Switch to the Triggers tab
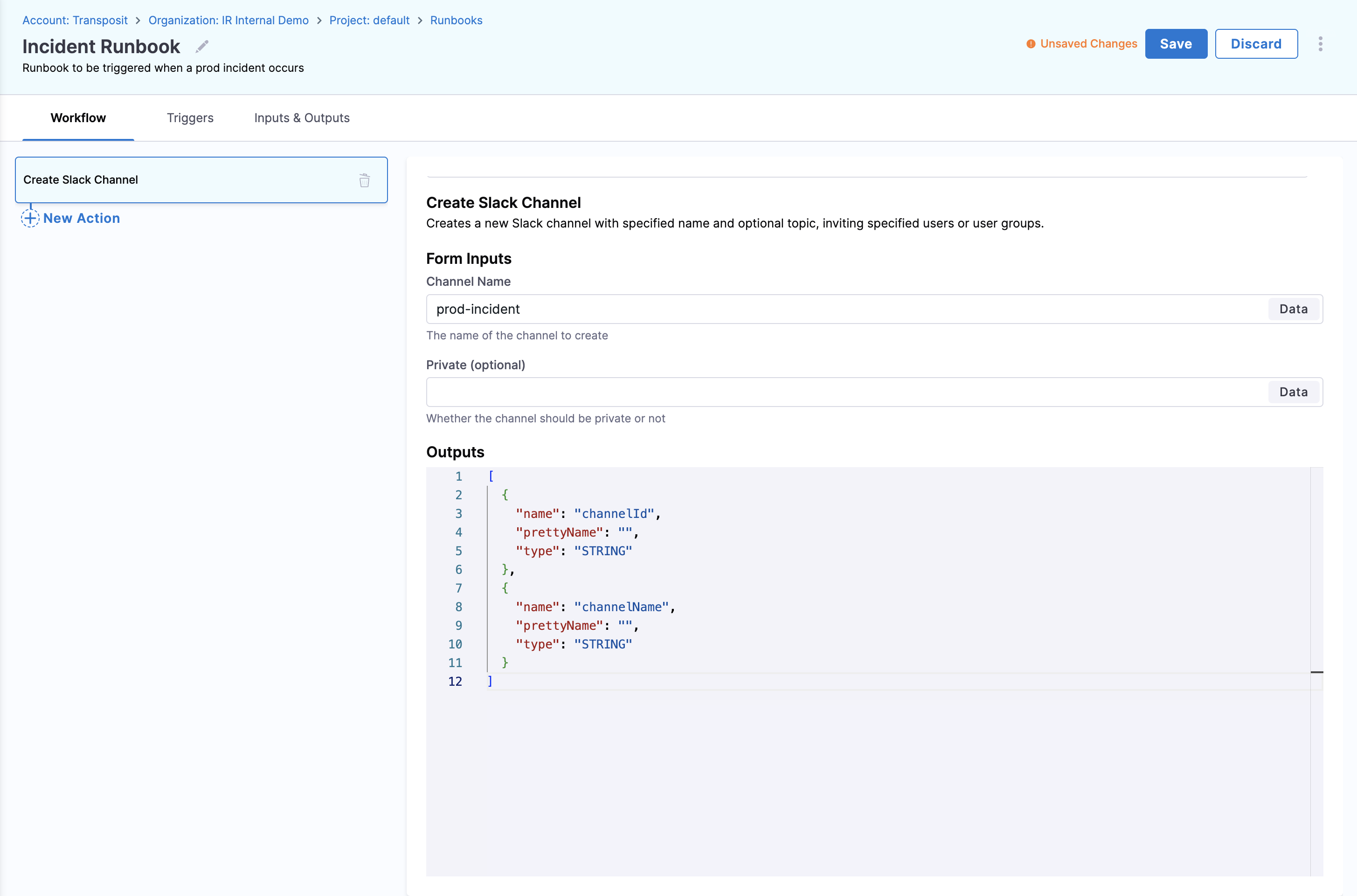The image size is (1357, 896). pyautogui.click(x=190, y=118)
